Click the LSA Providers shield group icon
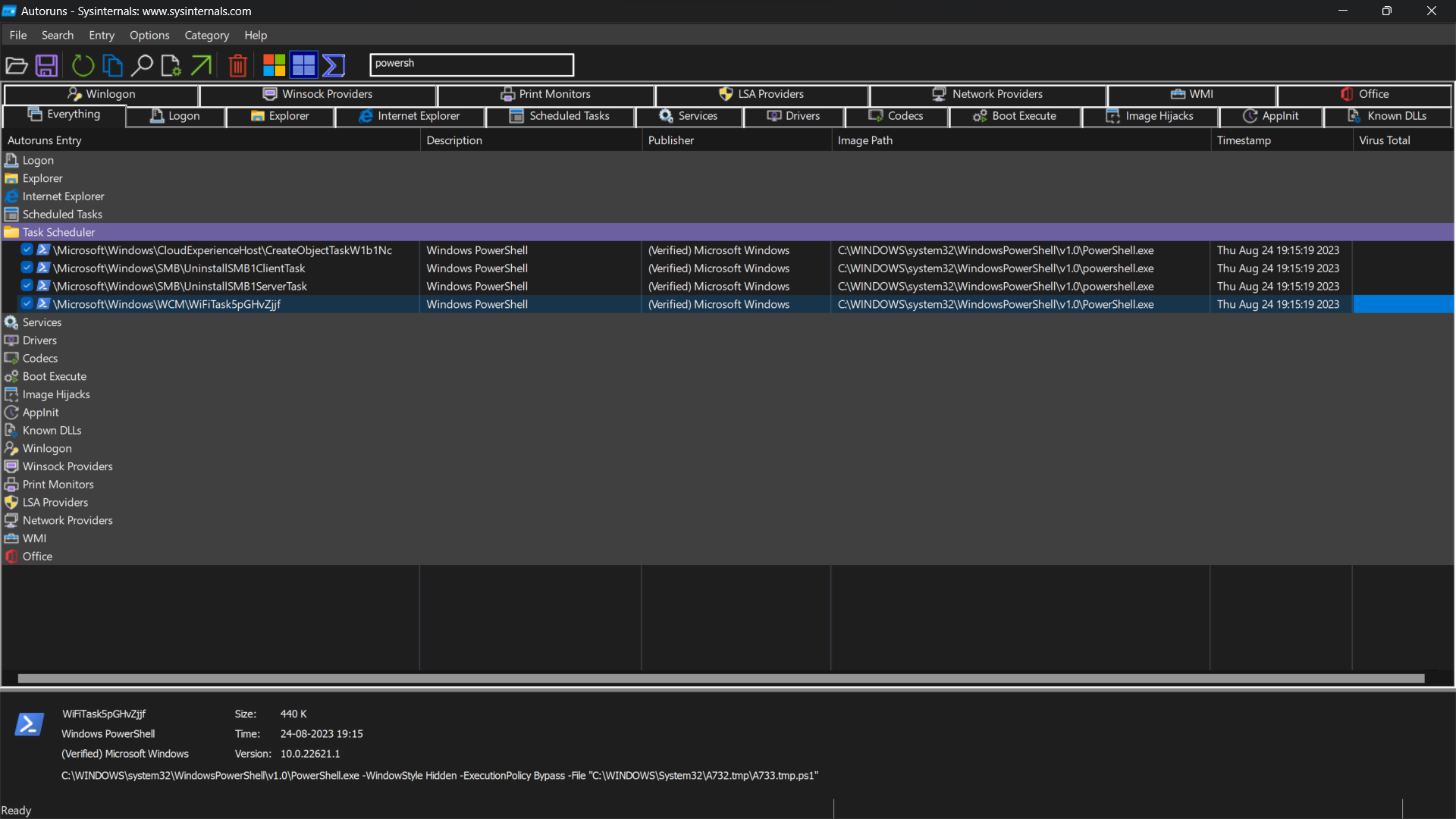Image resolution: width=1456 pixels, height=819 pixels. [x=11, y=502]
